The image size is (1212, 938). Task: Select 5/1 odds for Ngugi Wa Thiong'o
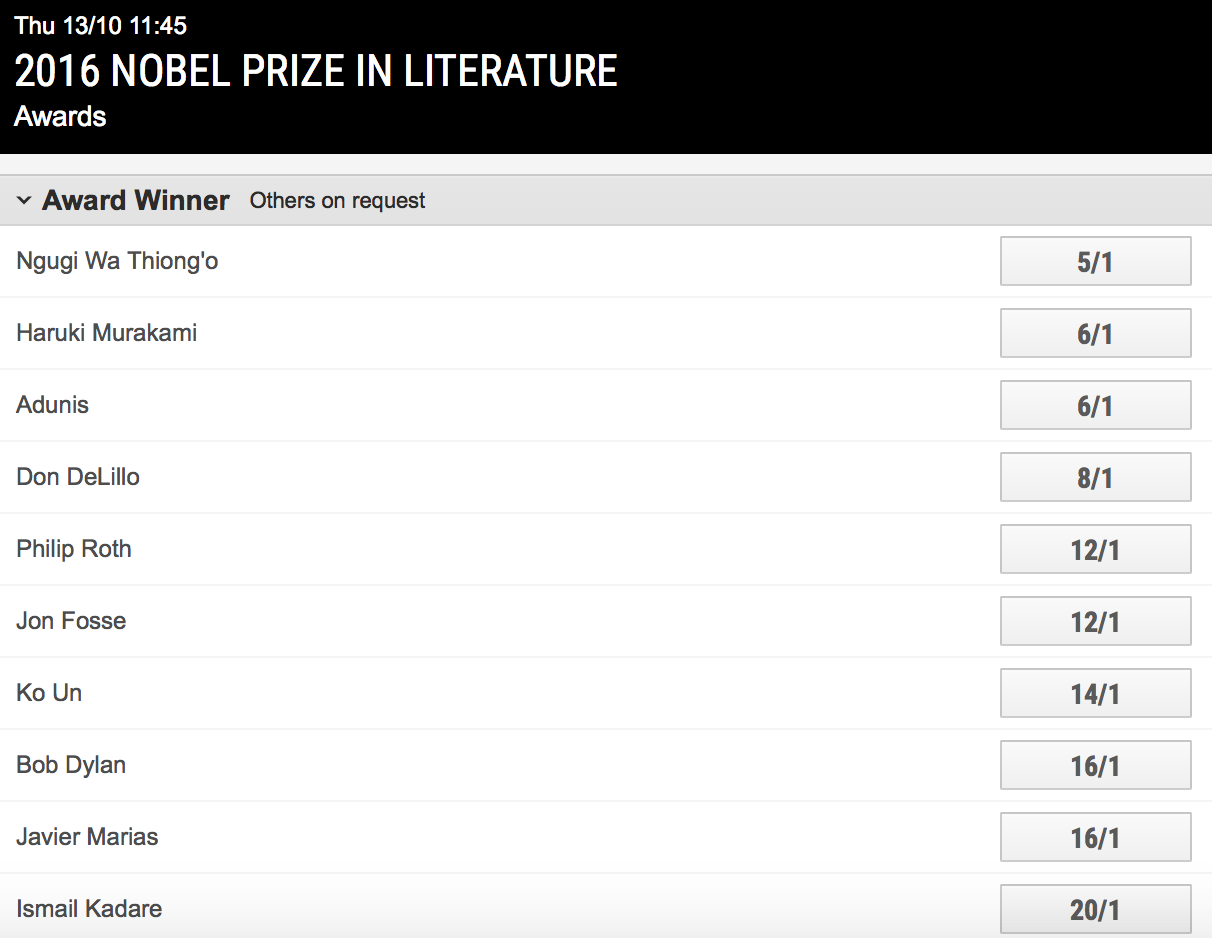point(1095,262)
